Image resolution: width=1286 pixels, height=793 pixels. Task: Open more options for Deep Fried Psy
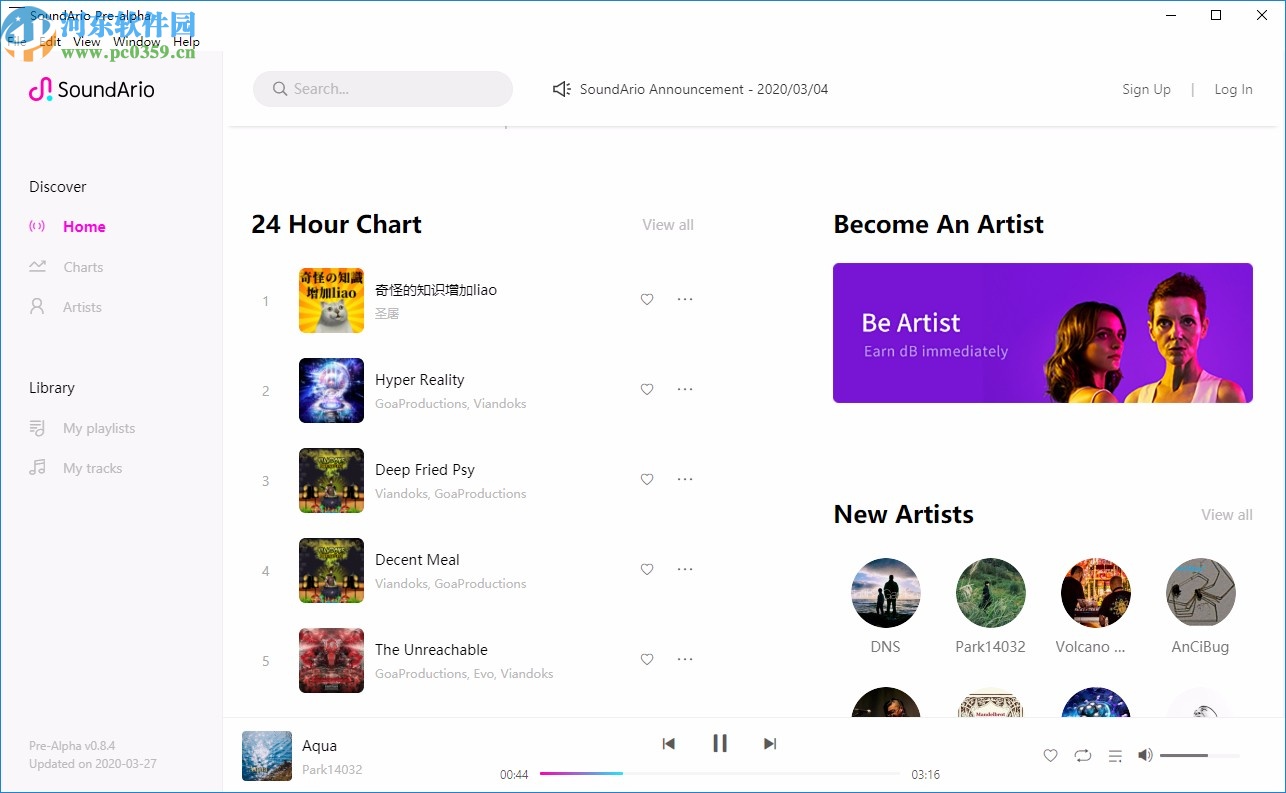[685, 479]
